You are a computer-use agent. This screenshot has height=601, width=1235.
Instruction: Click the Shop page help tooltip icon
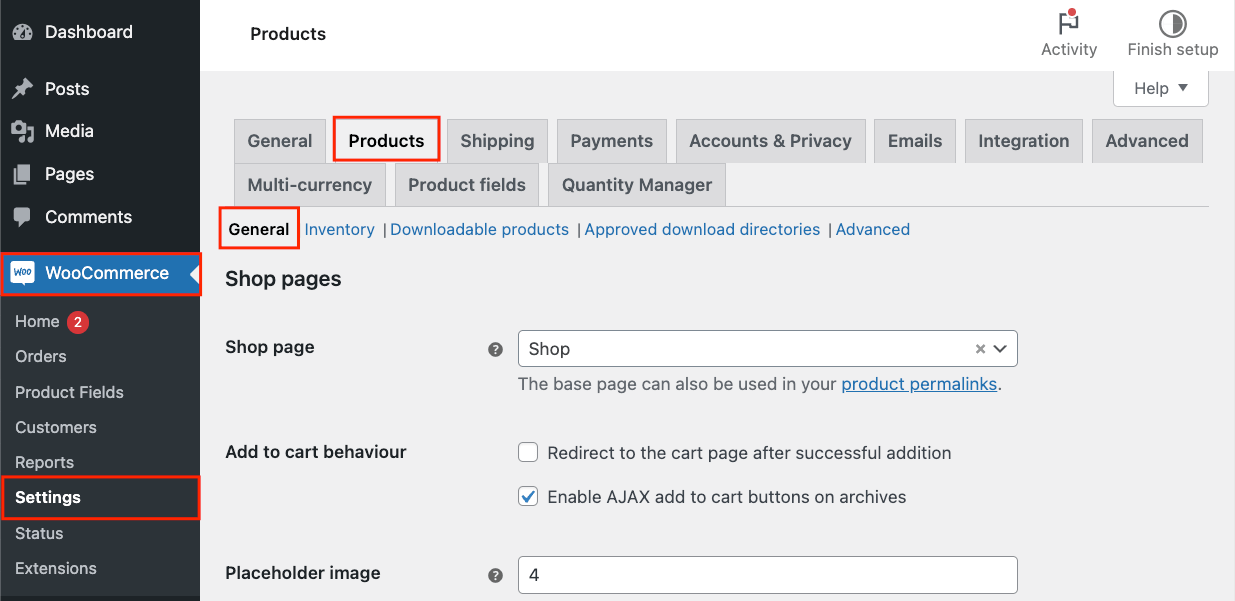pos(494,350)
